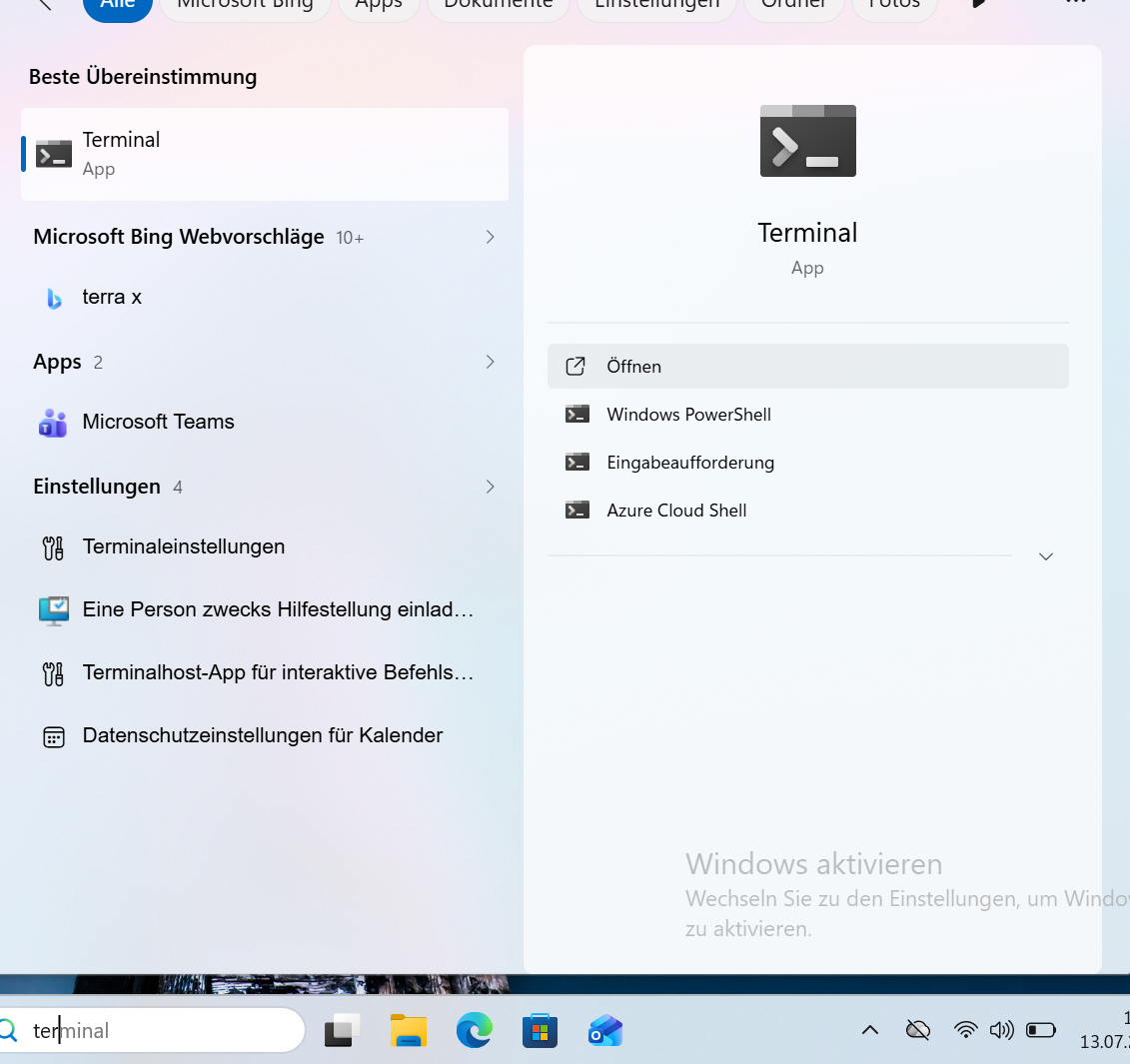Click the Terminaleinstellungen settings icon
Image resolution: width=1130 pixels, height=1064 pixels.
point(53,547)
